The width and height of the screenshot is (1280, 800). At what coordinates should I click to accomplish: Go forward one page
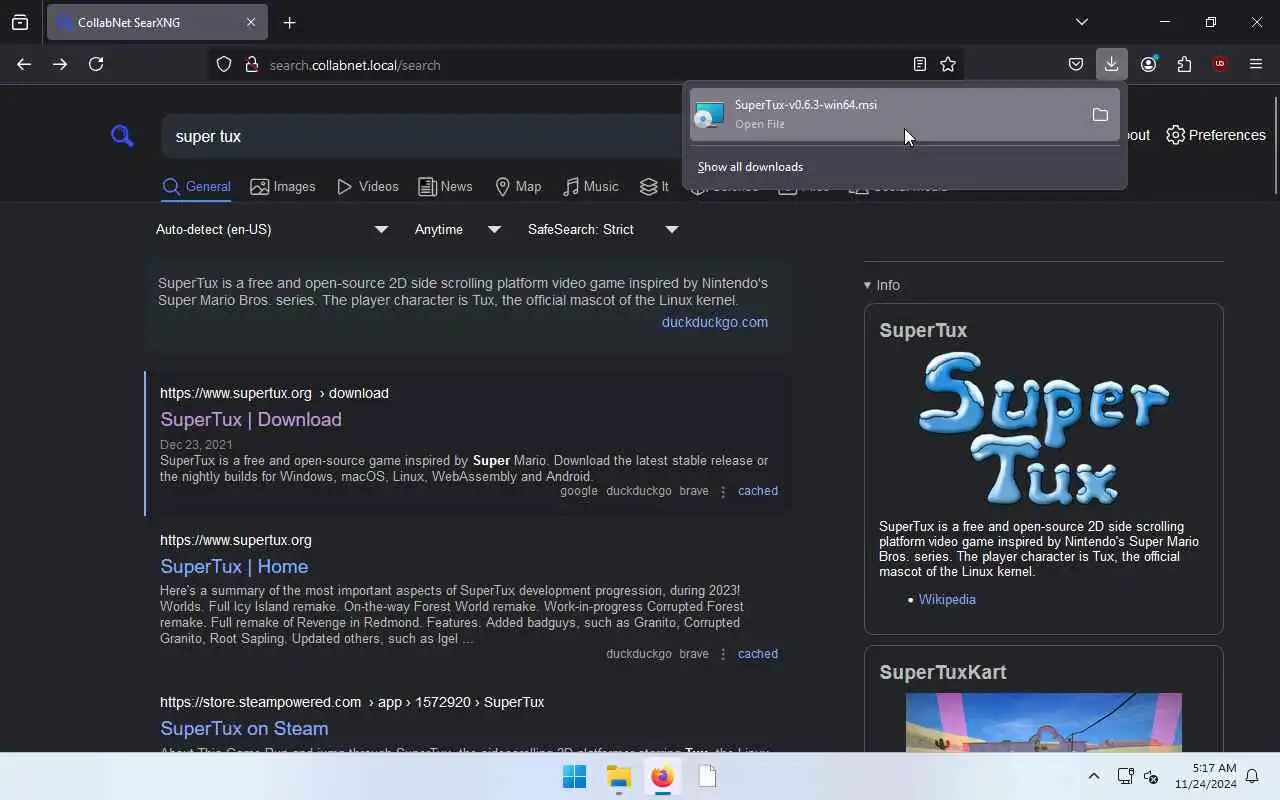click(x=60, y=64)
